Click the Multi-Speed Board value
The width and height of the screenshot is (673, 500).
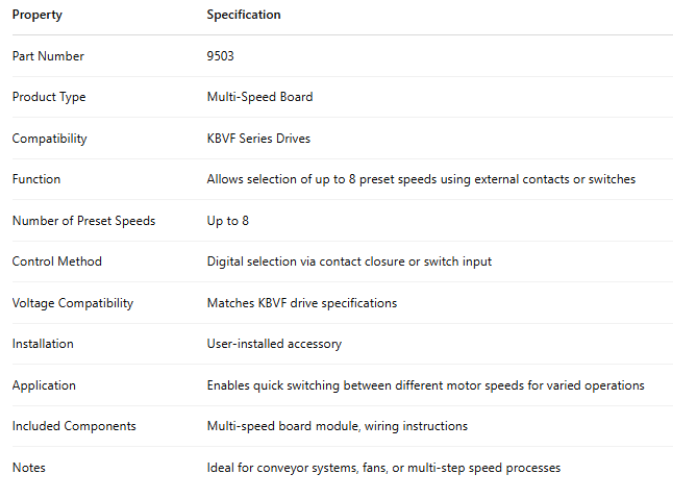pos(259,97)
